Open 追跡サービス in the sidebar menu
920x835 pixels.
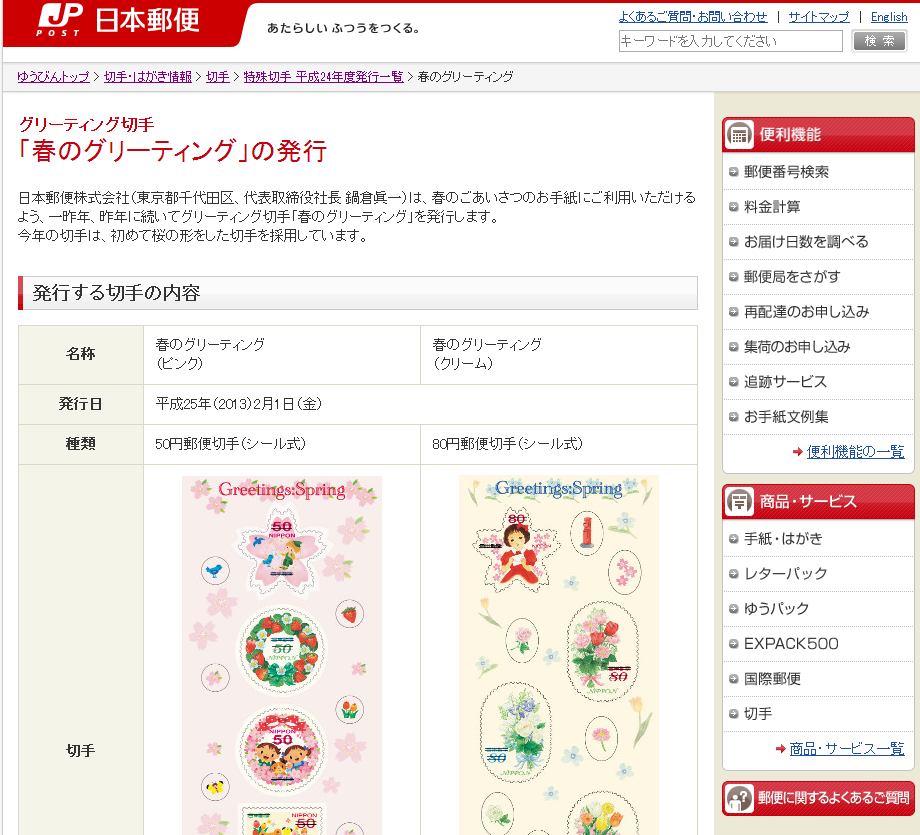785,382
